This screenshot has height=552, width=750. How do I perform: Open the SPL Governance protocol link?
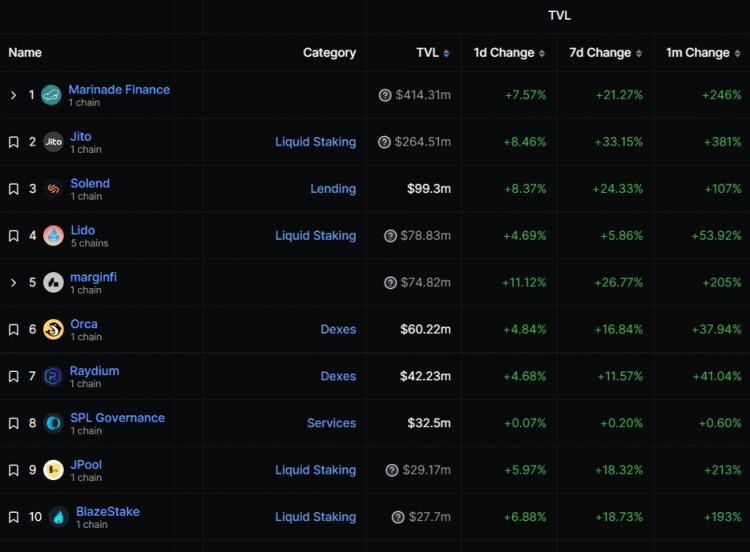[x=117, y=418]
